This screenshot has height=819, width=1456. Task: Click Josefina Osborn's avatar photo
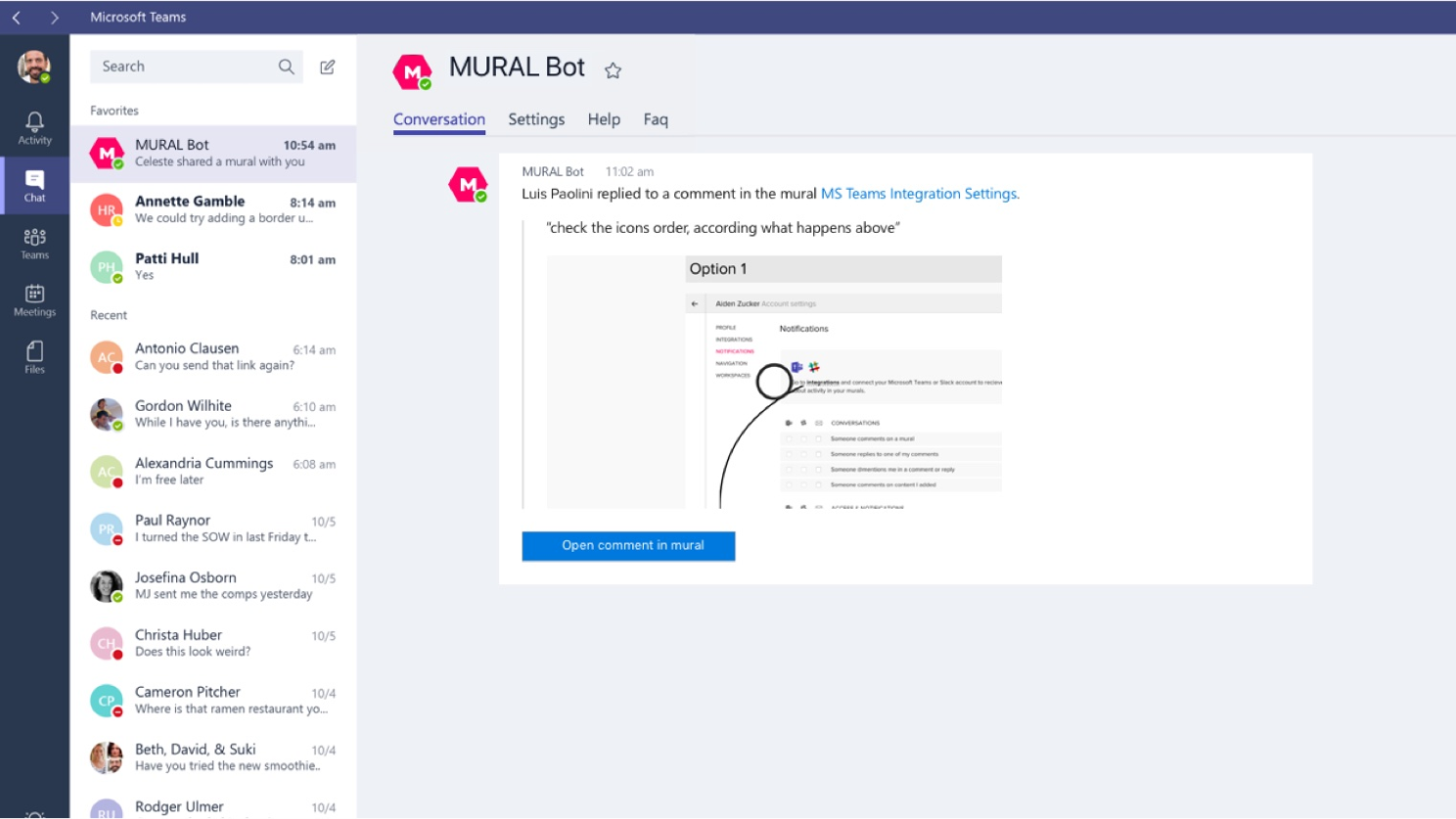pos(107,586)
